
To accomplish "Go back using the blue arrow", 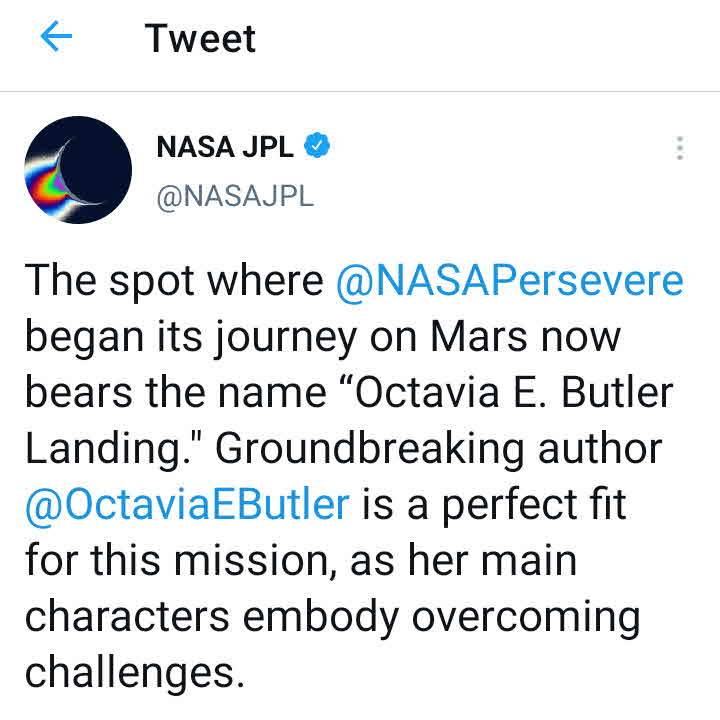I will pyautogui.click(x=57, y=39).
